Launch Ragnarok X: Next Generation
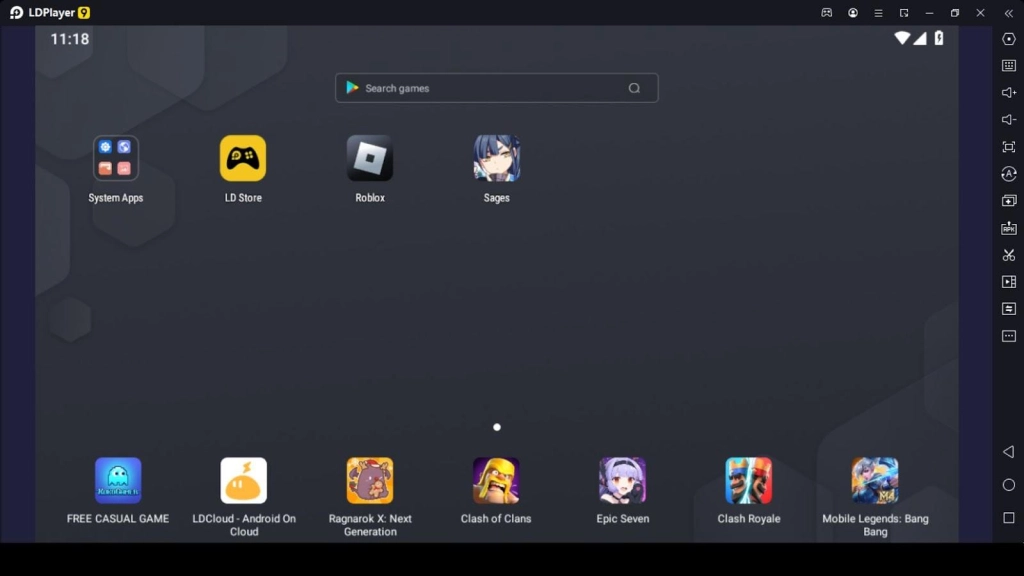This screenshot has height=576, width=1024. click(x=370, y=481)
